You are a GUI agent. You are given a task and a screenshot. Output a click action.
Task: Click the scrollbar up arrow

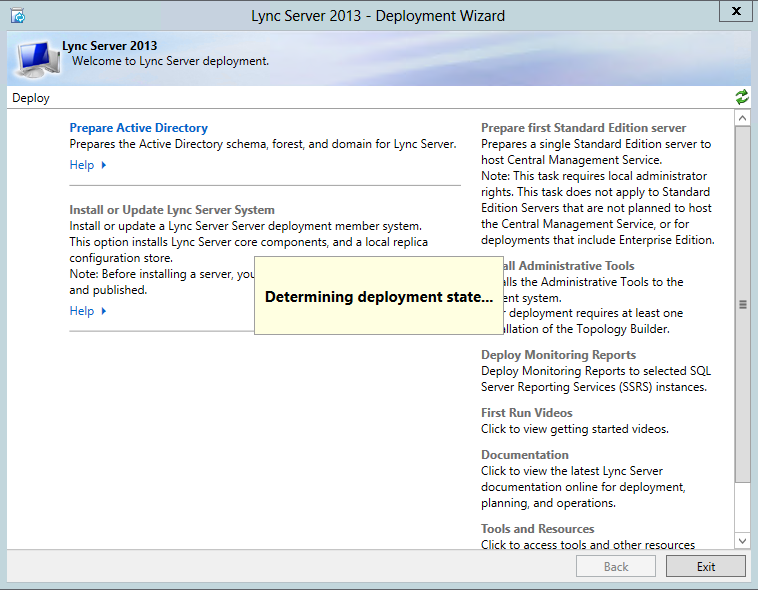click(x=742, y=118)
